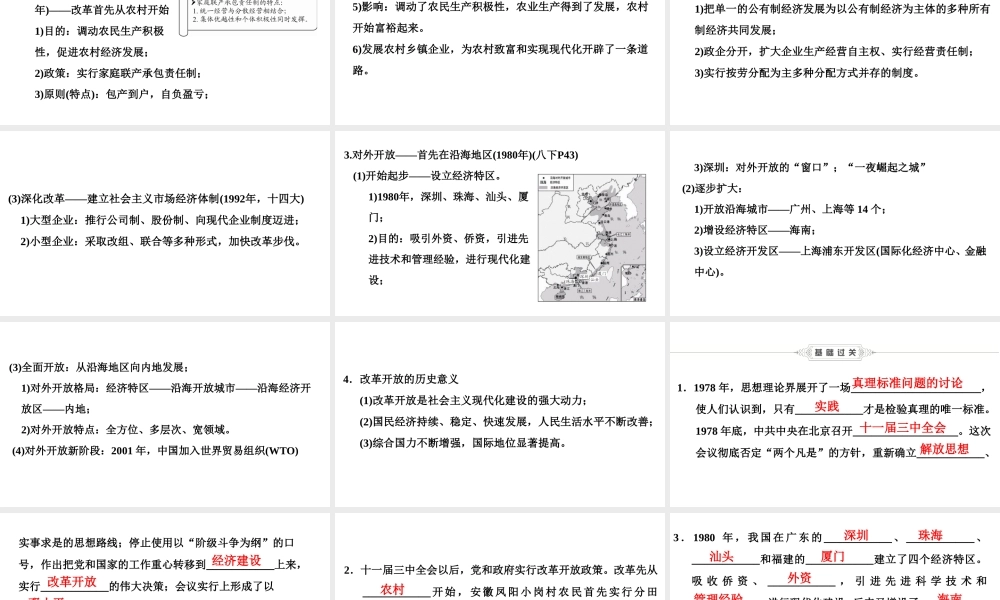Click the map image of coastal open regions
The image size is (1000, 600).
pos(592,237)
